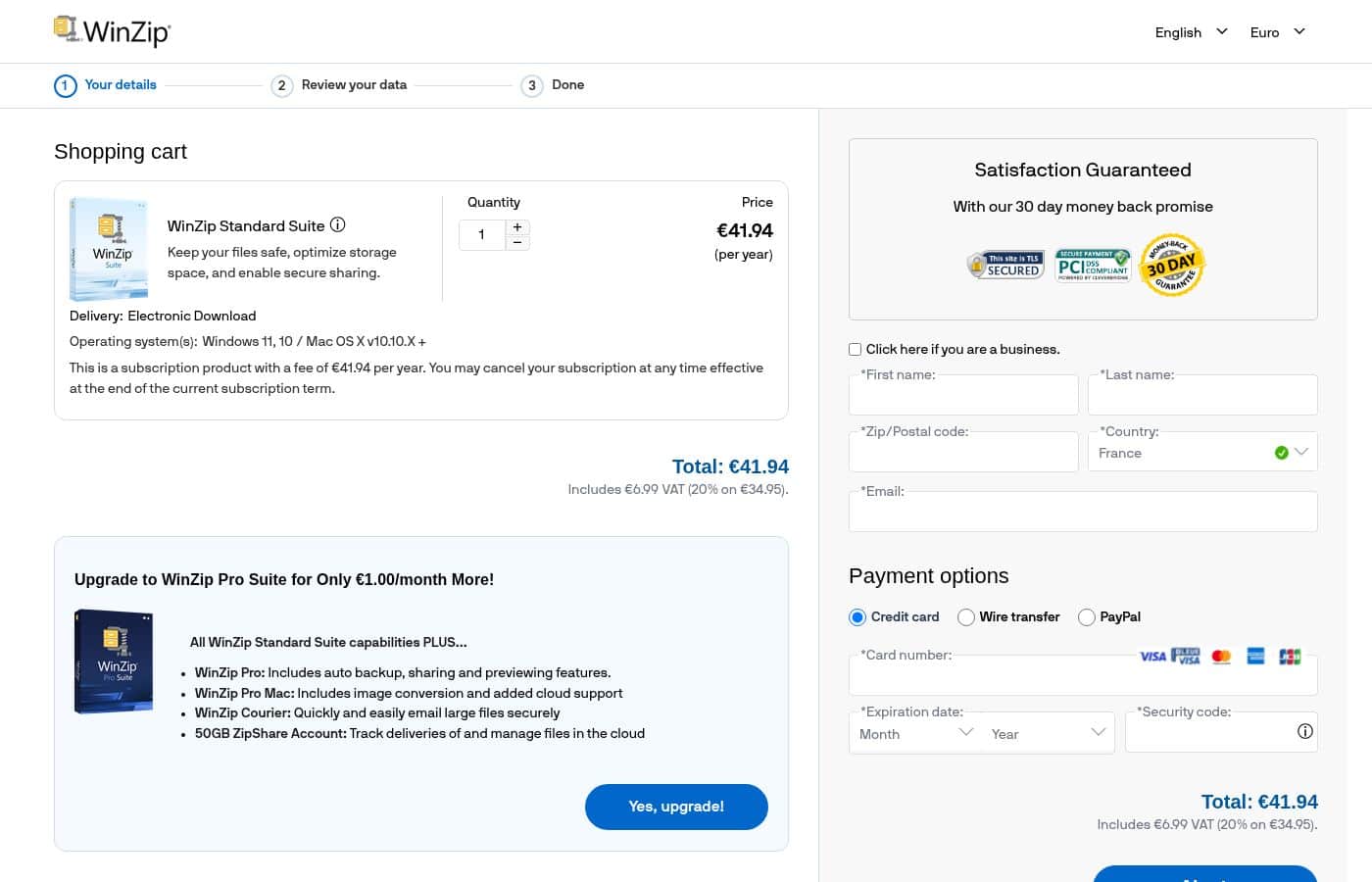Select PayPal payment option

click(x=1087, y=617)
